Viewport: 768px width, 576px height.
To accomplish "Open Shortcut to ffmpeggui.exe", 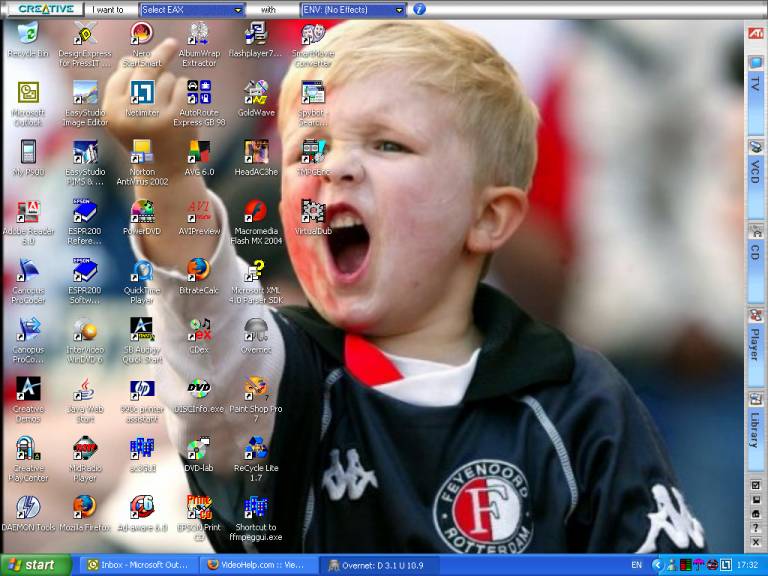I will pos(256,507).
